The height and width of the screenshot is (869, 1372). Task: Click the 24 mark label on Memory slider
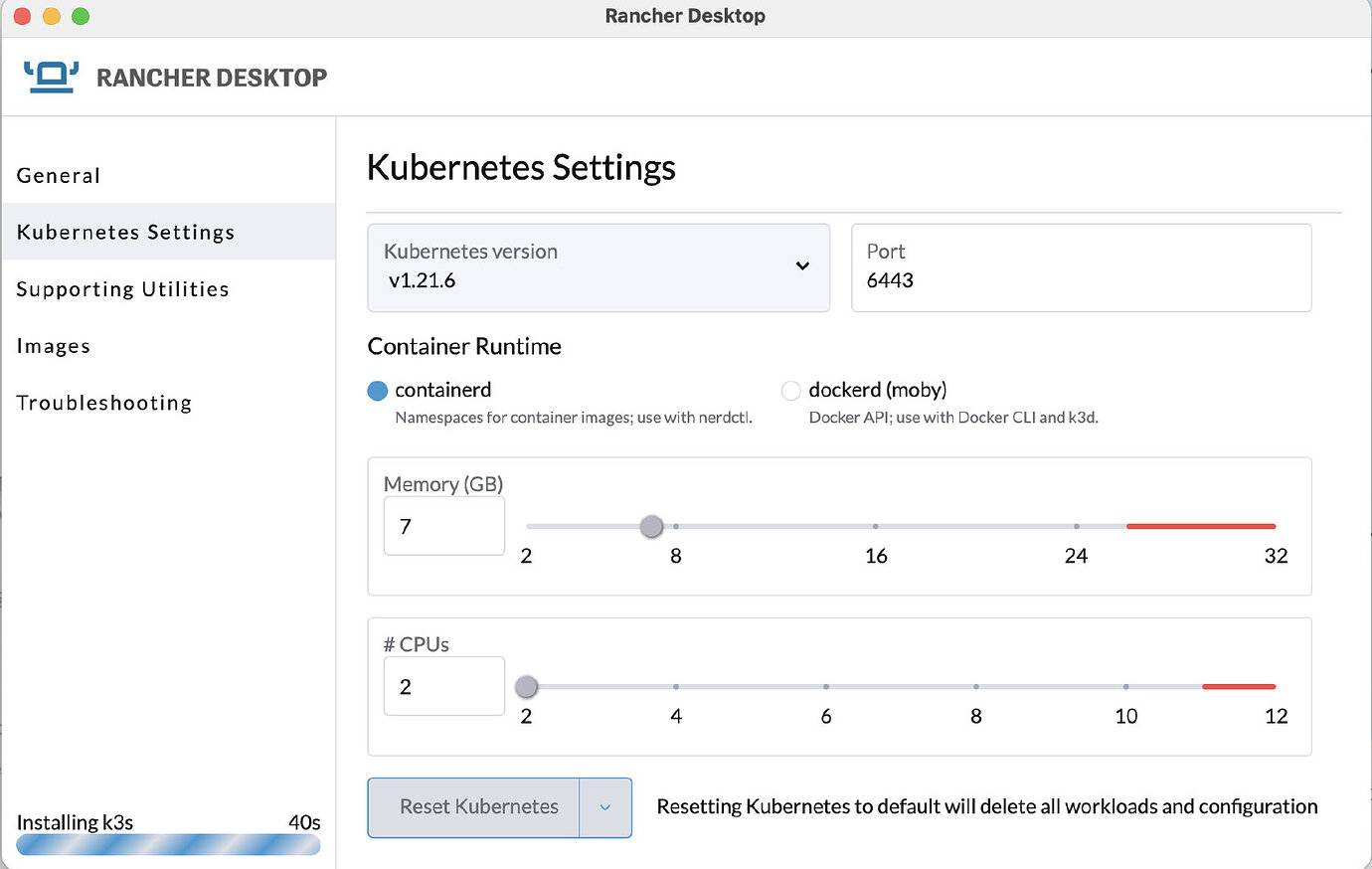point(1076,556)
